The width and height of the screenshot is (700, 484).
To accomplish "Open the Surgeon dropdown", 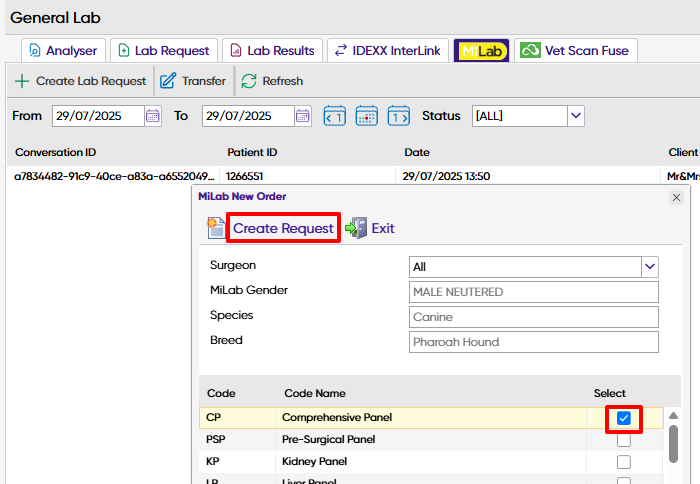I will (533, 267).
